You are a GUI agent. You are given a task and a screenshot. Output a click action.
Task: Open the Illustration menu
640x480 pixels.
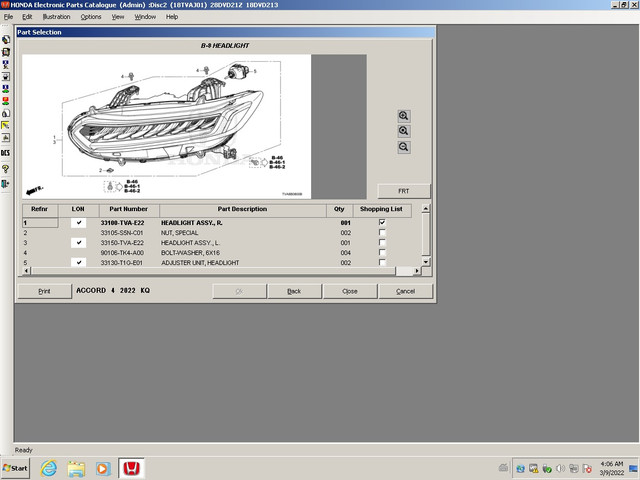(56, 17)
